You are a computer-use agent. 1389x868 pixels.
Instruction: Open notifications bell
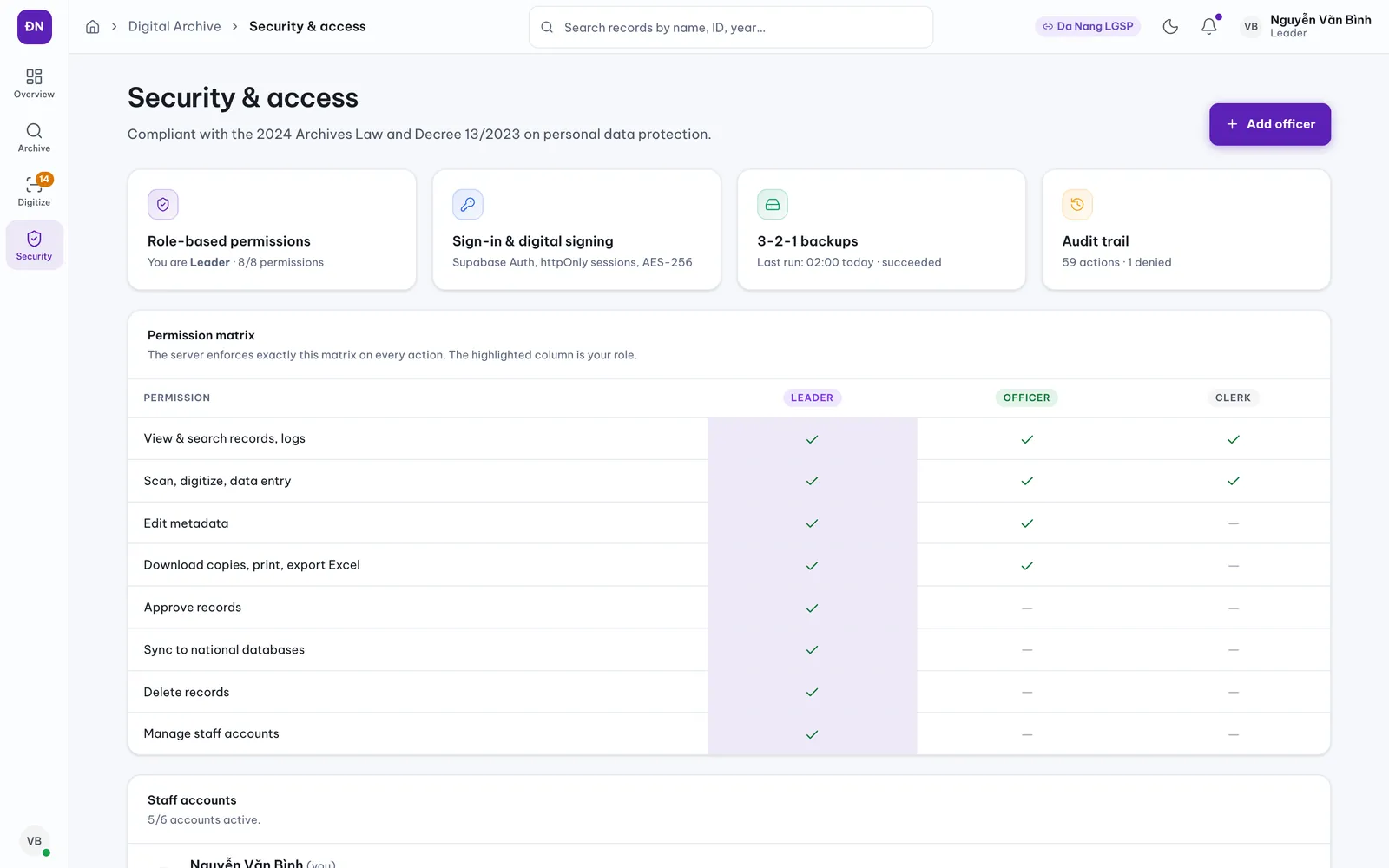[1208, 27]
